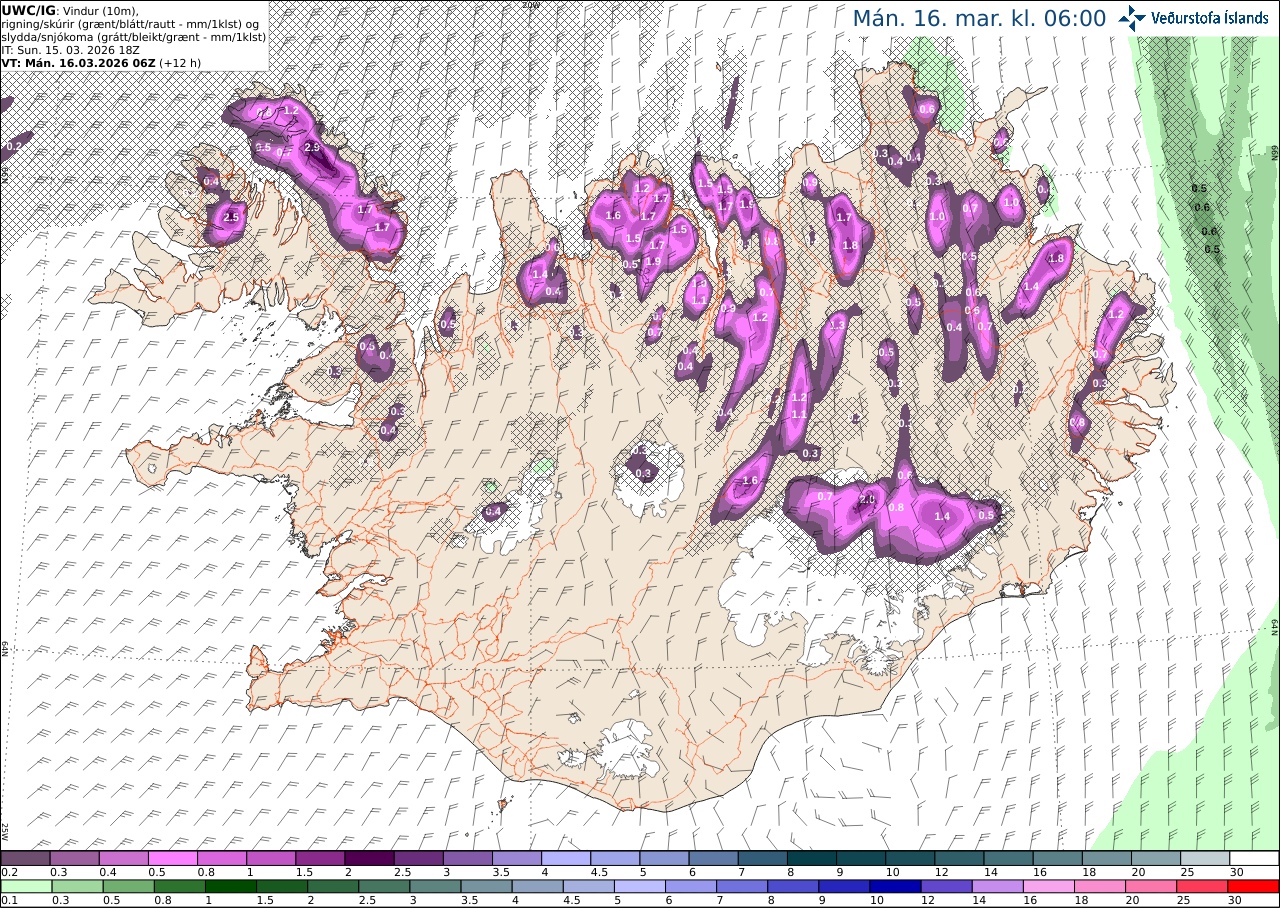Select lower legend swatch between 25 and 30
Image resolution: width=1280 pixels, height=908 pixels.
pos(1202,886)
